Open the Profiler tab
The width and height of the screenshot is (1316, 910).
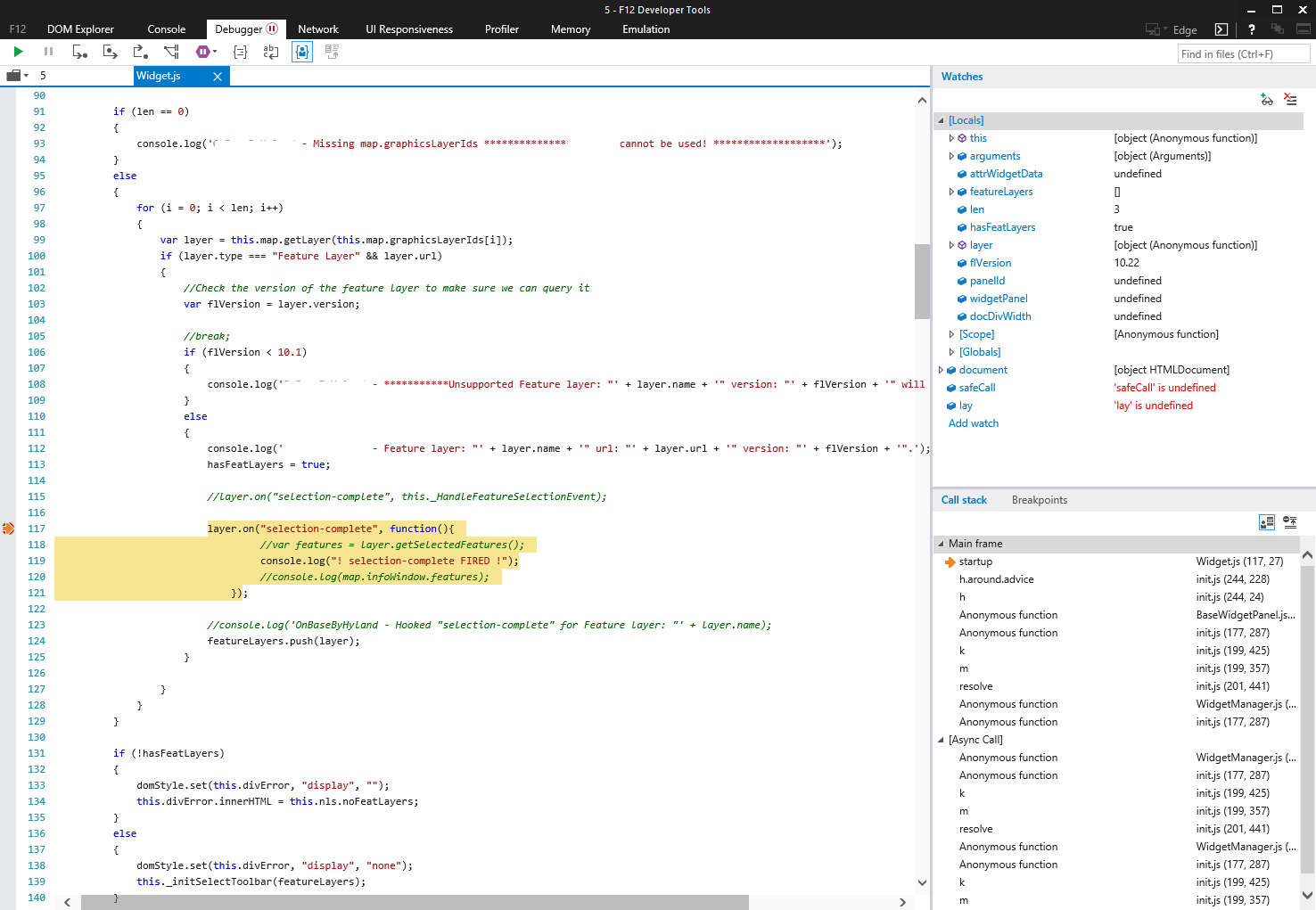coord(502,29)
